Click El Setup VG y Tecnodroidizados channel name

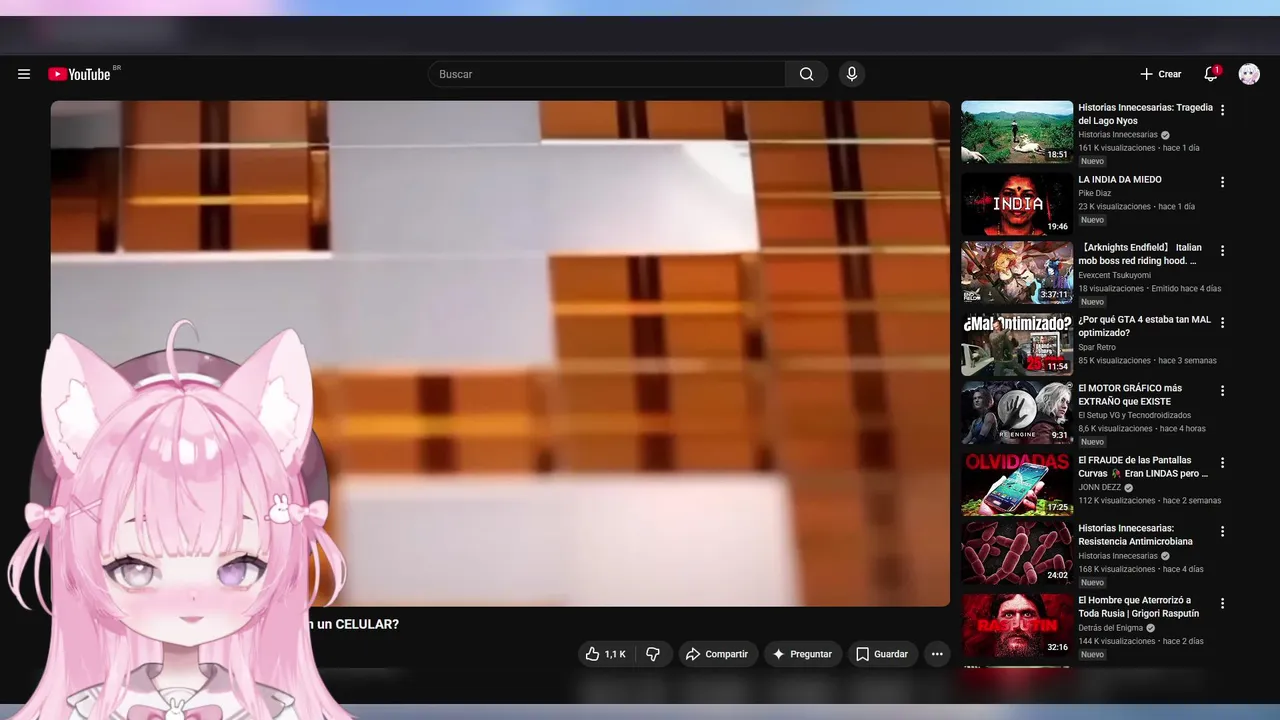pos(1134,415)
